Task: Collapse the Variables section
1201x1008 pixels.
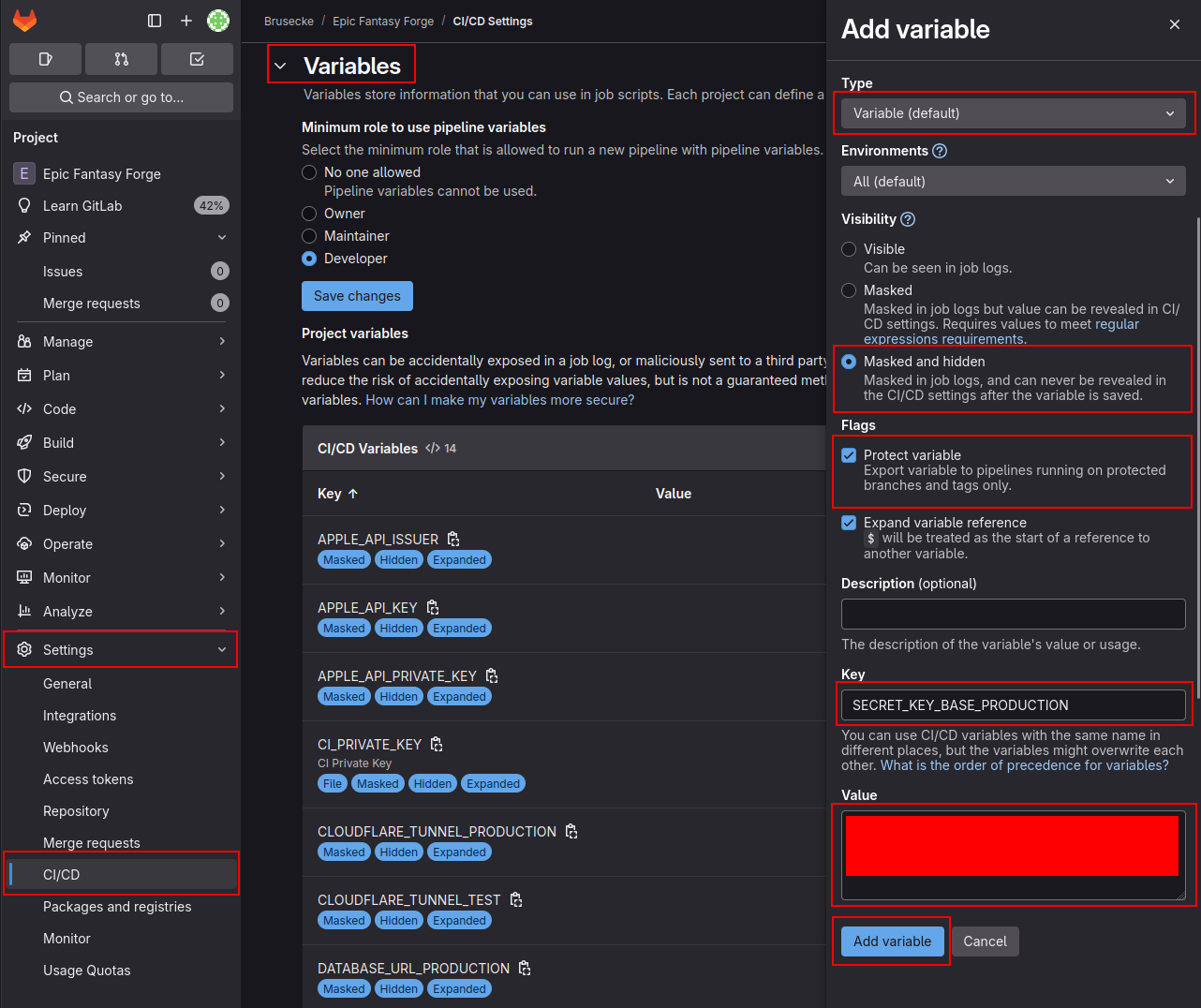Action: 280,66
